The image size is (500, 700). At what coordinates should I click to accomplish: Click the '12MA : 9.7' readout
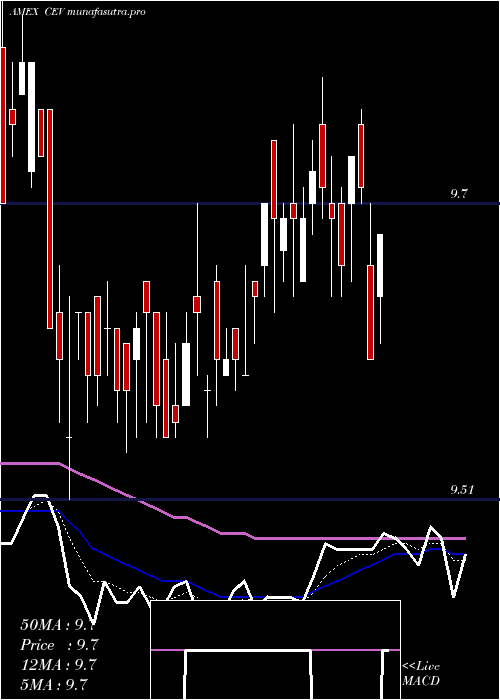click(x=58, y=664)
